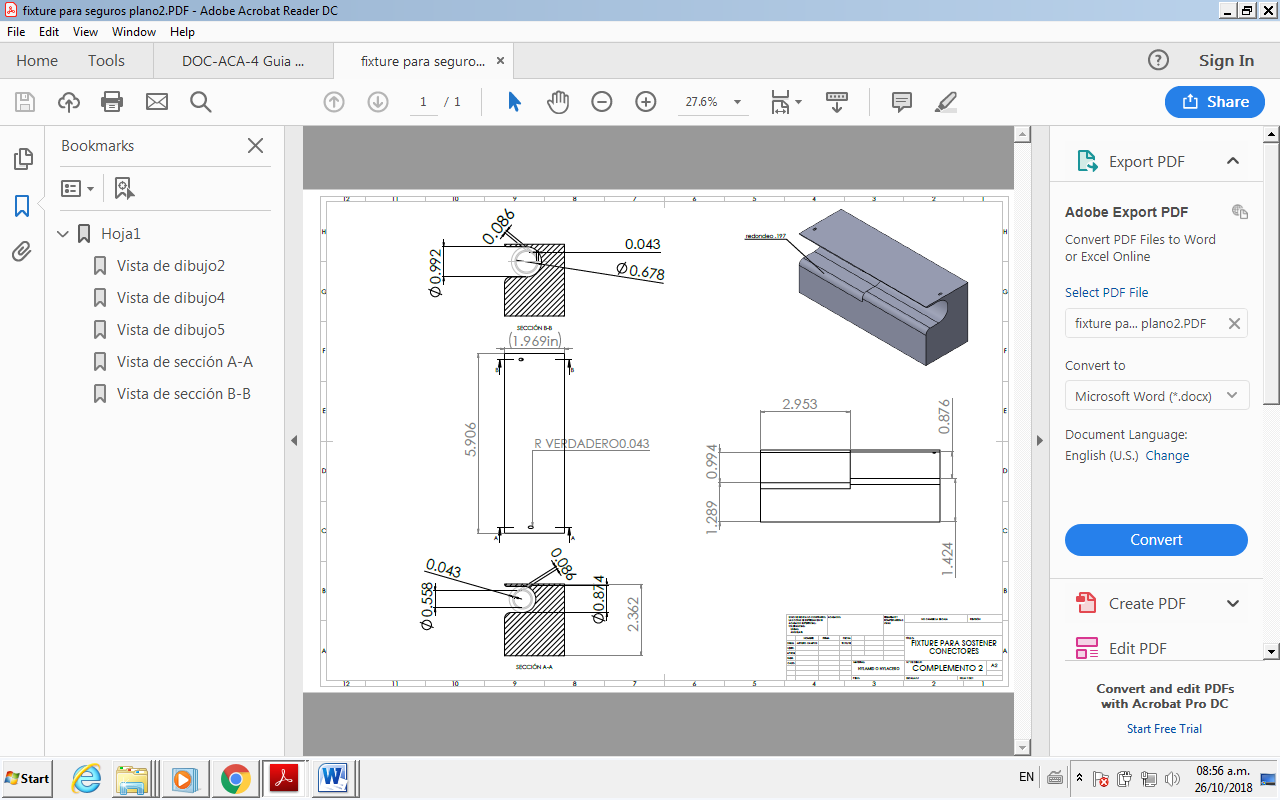Click the Change document language link
This screenshot has height=800, width=1280.
[x=1167, y=455]
